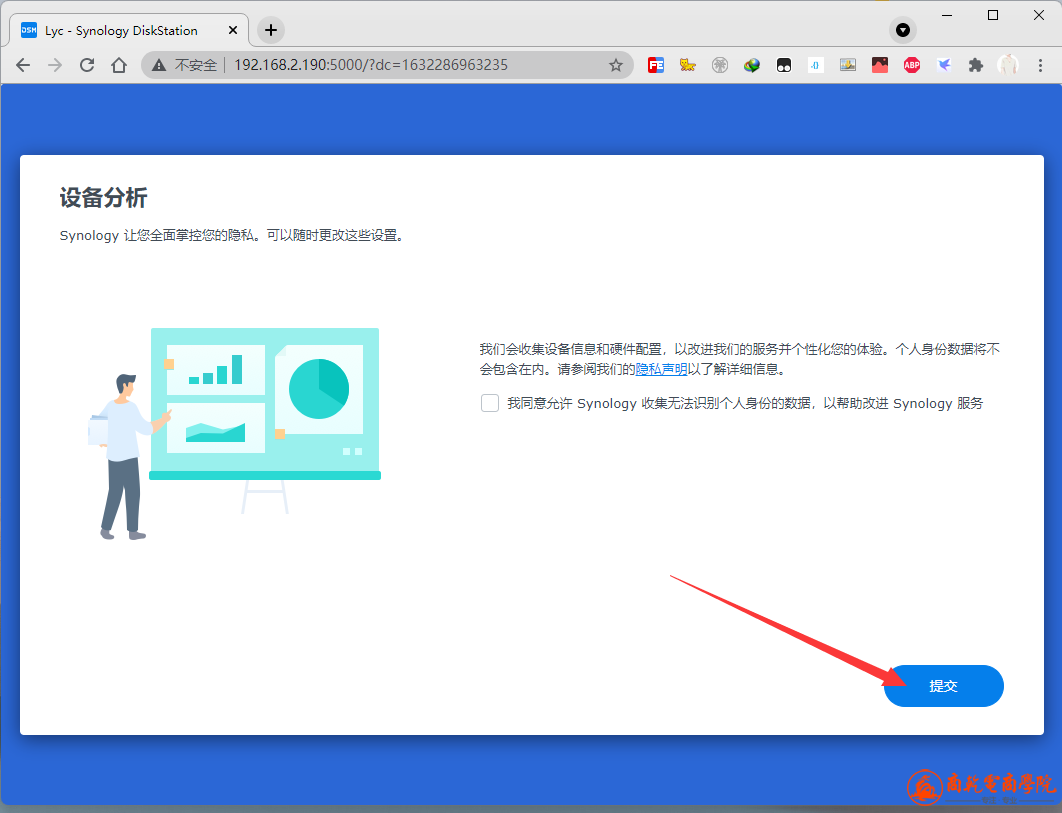This screenshot has height=813, width=1062.
Task: Open the Chrome extensions puzzle menu
Action: click(976, 65)
